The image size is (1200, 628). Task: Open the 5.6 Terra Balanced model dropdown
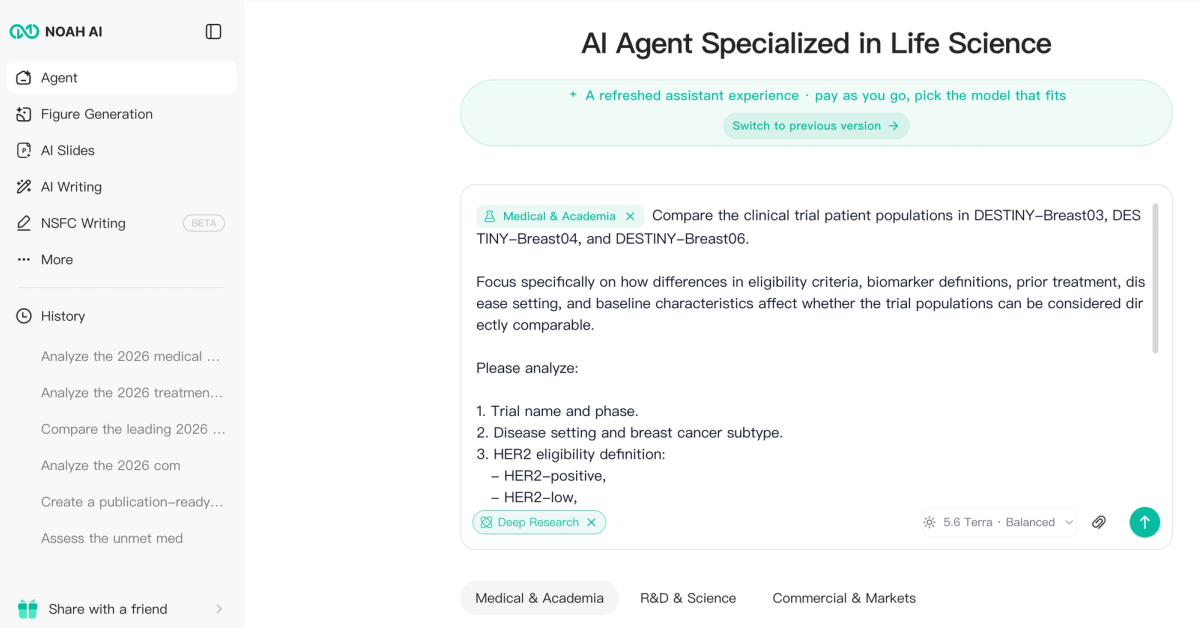point(999,522)
